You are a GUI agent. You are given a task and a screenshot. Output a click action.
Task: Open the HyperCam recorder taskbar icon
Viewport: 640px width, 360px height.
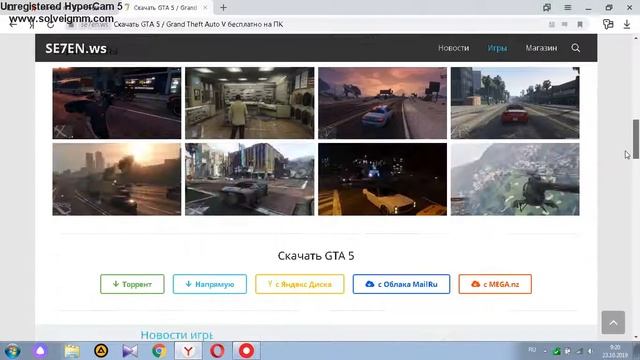click(246, 351)
